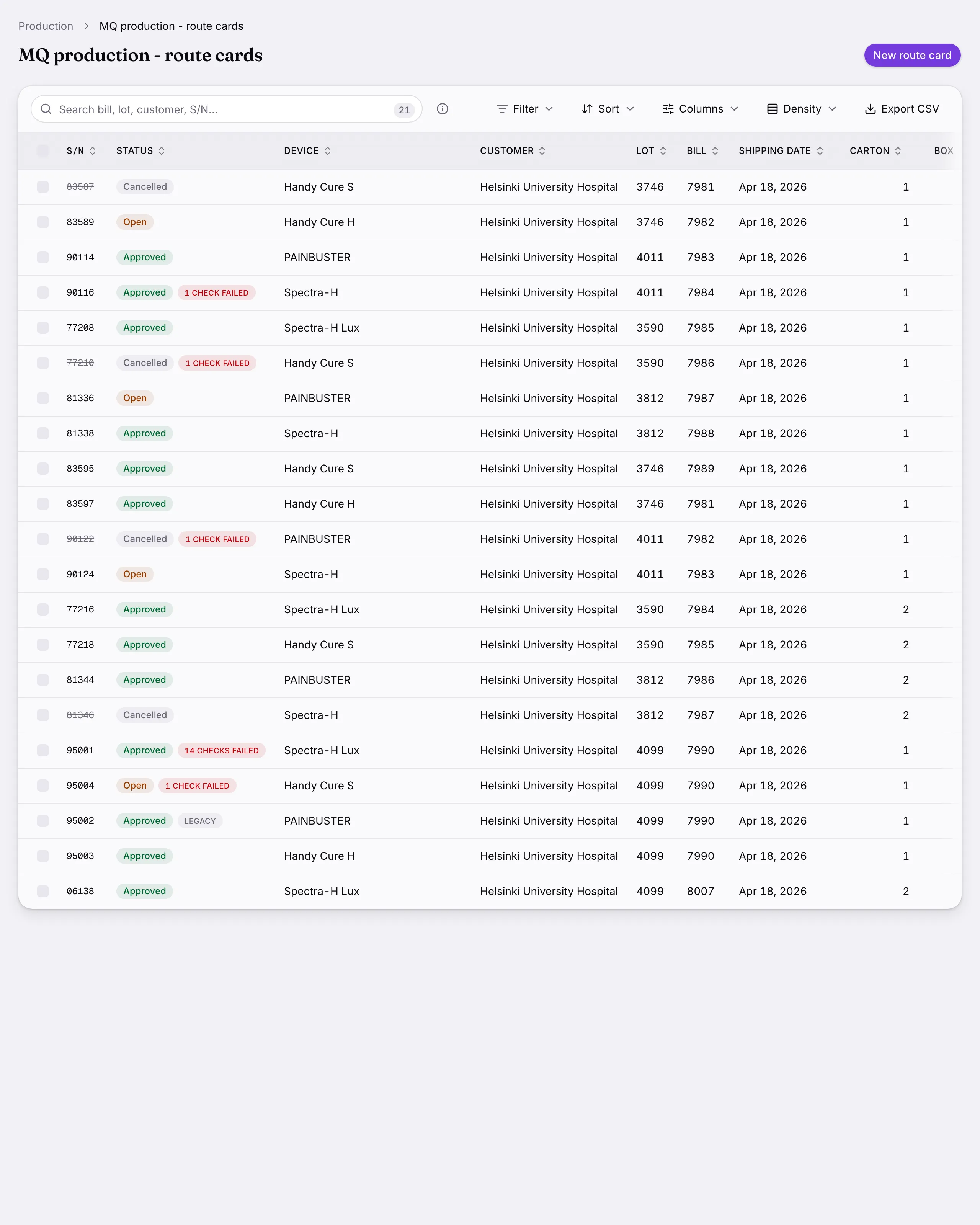Click the breadcrumb chevron separator
This screenshot has height=1225, width=980.
(87, 26)
